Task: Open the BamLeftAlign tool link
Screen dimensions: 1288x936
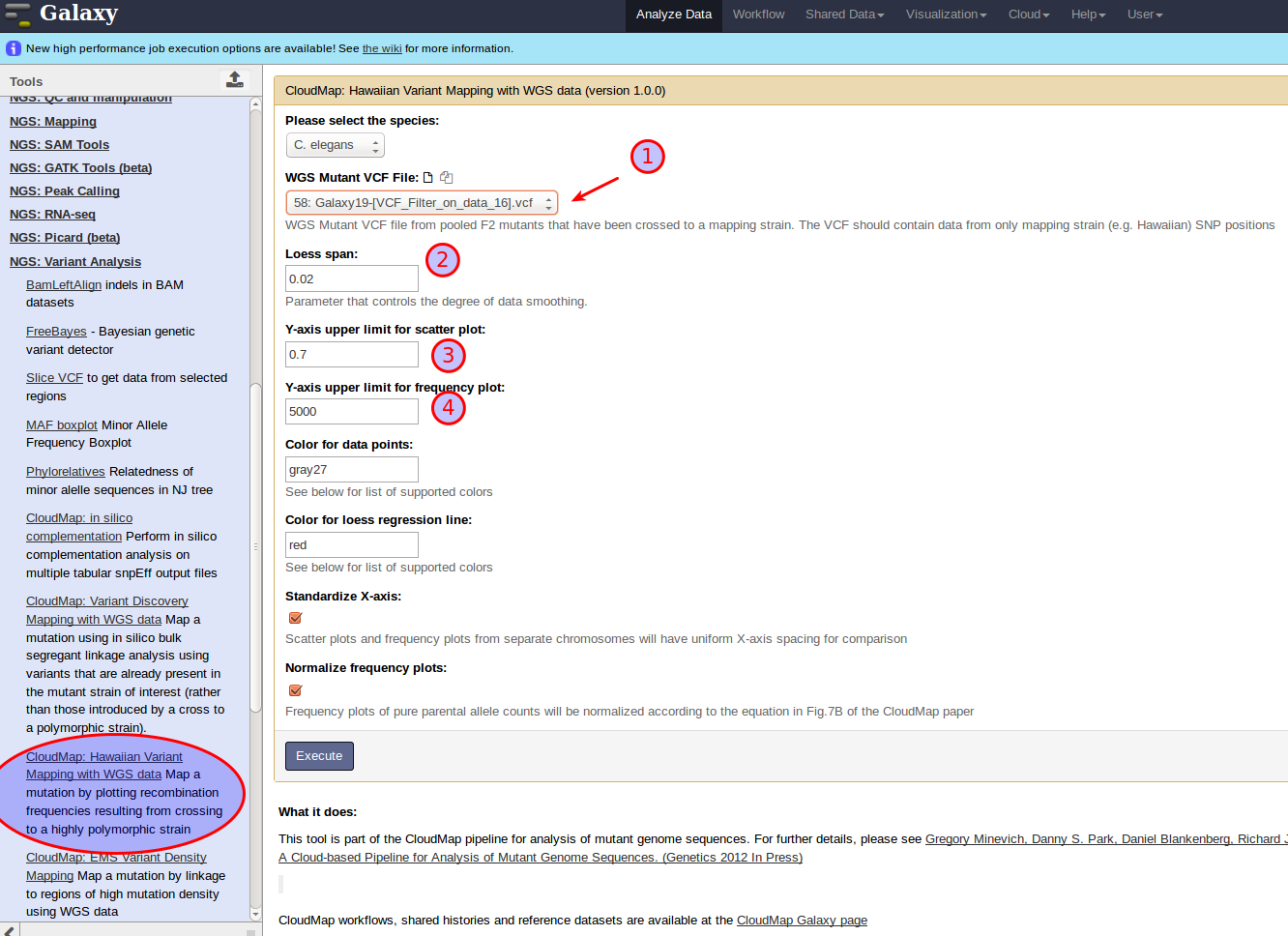Action: [x=64, y=285]
